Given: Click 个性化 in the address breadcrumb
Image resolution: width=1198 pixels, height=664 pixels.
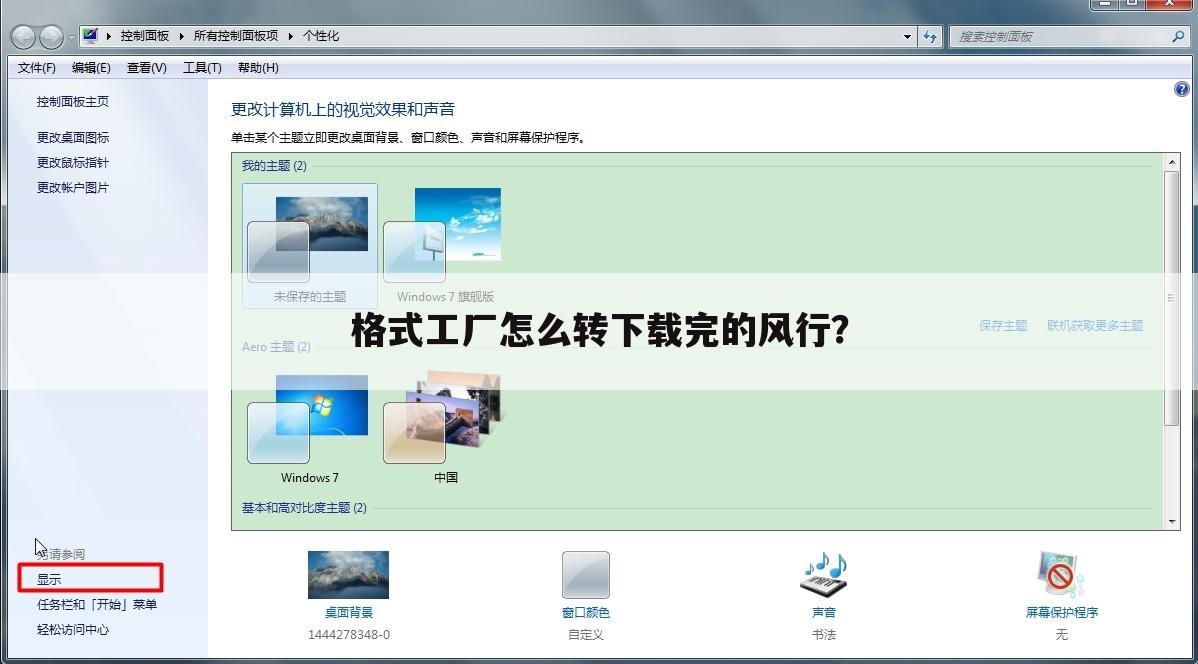Looking at the screenshot, I should [320, 36].
